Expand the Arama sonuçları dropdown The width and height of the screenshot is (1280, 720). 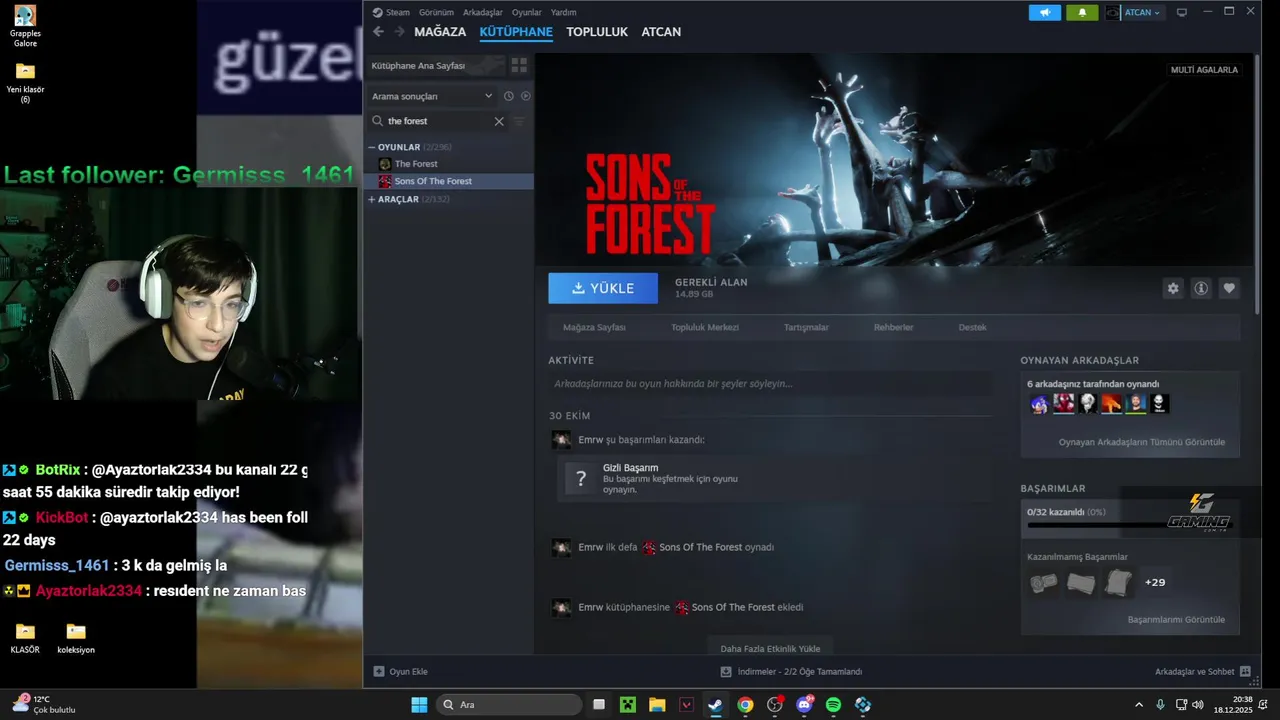[x=432, y=96]
